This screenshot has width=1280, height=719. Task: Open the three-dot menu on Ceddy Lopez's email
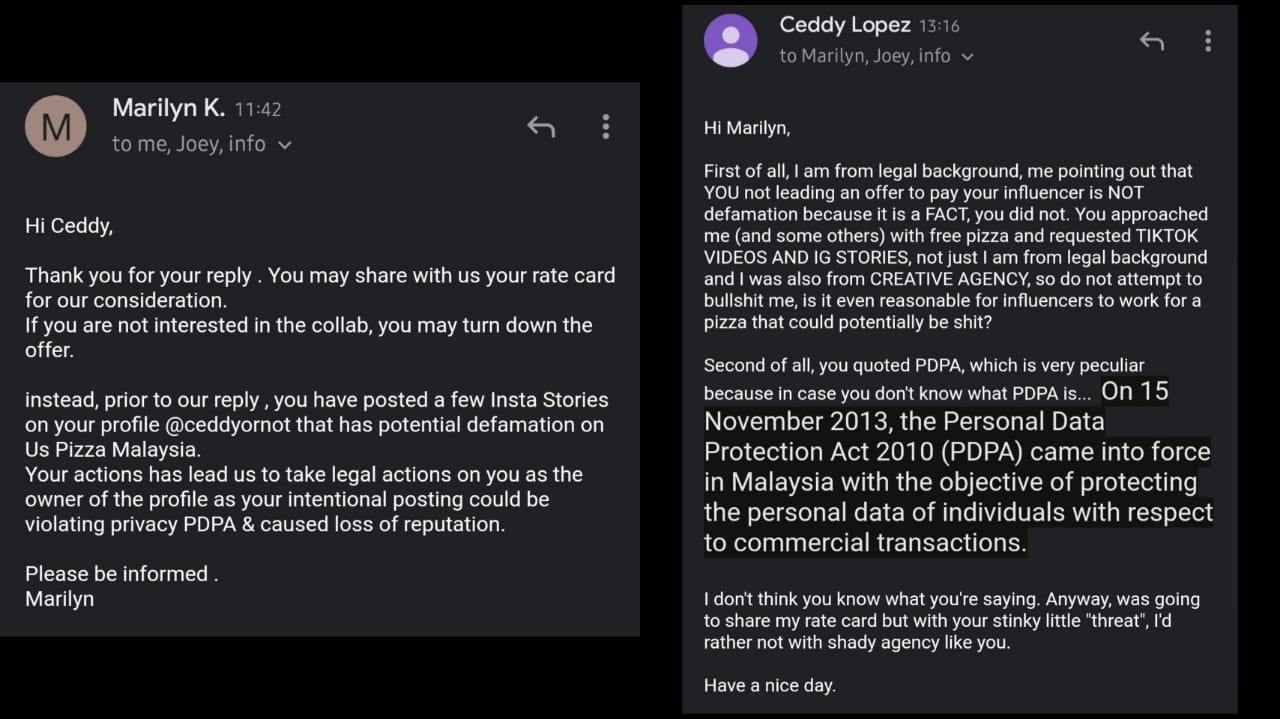click(x=1208, y=41)
